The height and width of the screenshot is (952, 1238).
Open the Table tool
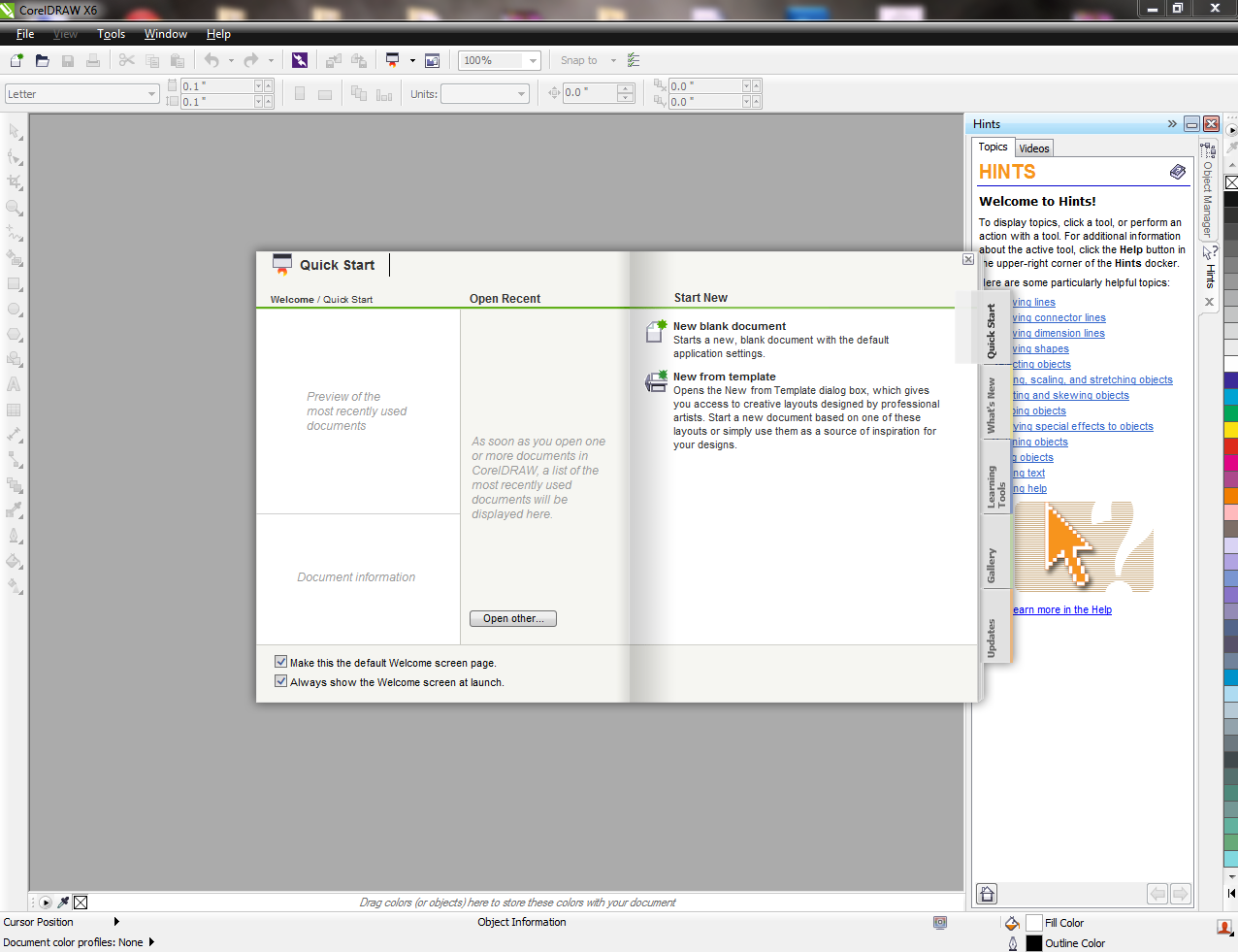click(x=13, y=410)
